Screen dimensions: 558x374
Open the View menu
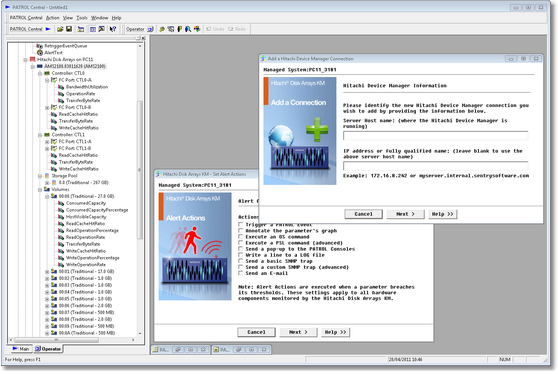tap(68, 18)
